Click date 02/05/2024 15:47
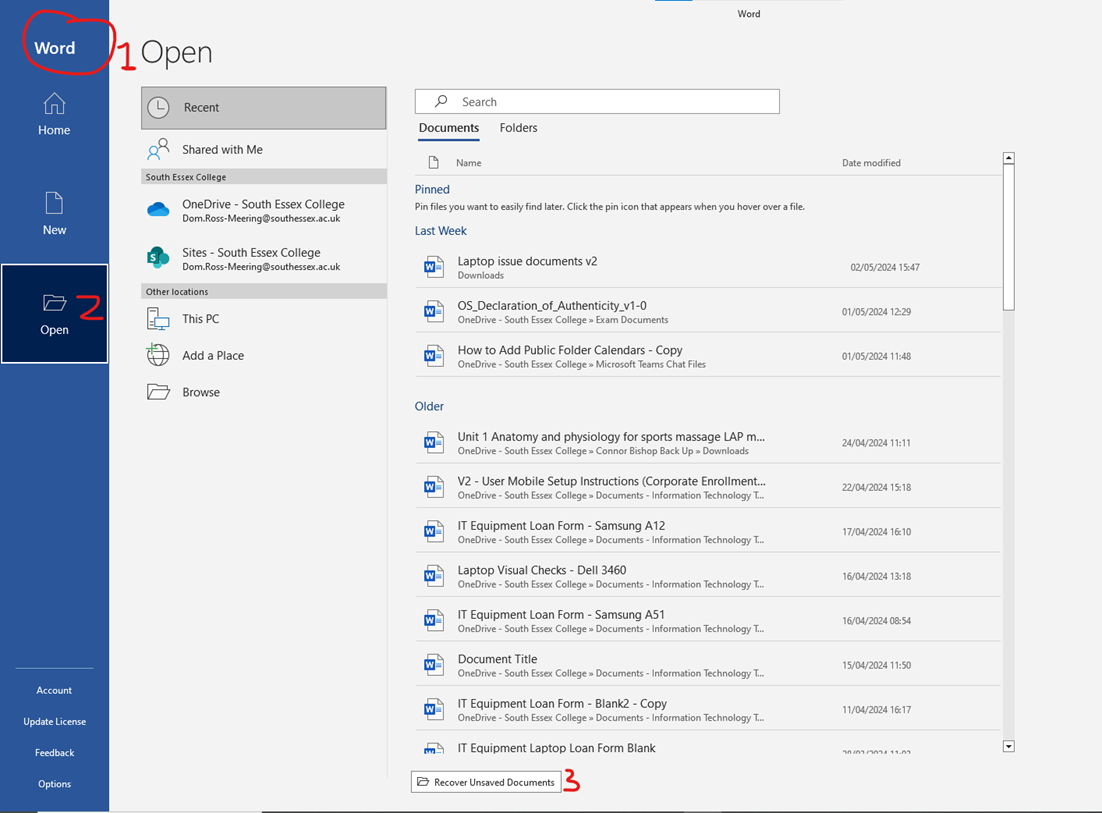The height and width of the screenshot is (813, 1102). 885,267
